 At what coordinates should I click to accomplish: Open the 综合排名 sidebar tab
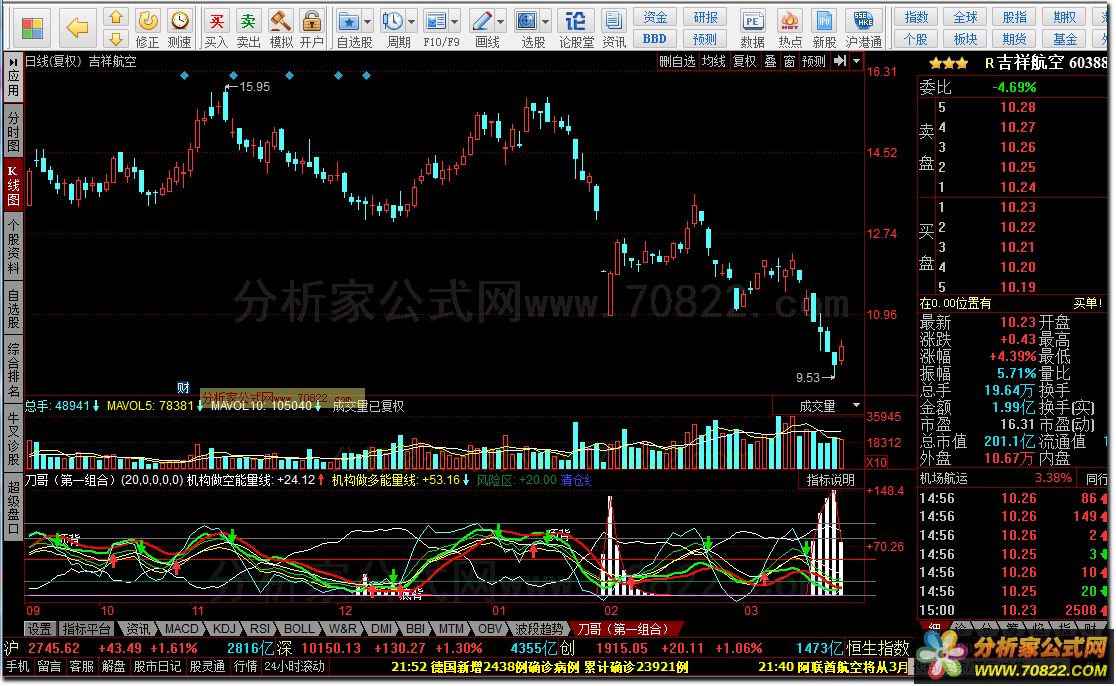13,370
